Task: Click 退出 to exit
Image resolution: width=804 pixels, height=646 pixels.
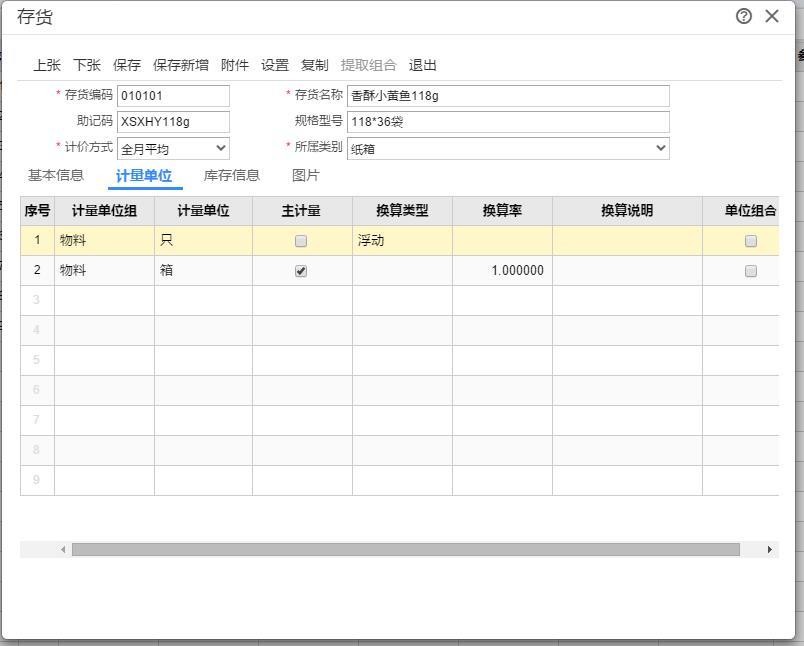Action: click(423, 65)
